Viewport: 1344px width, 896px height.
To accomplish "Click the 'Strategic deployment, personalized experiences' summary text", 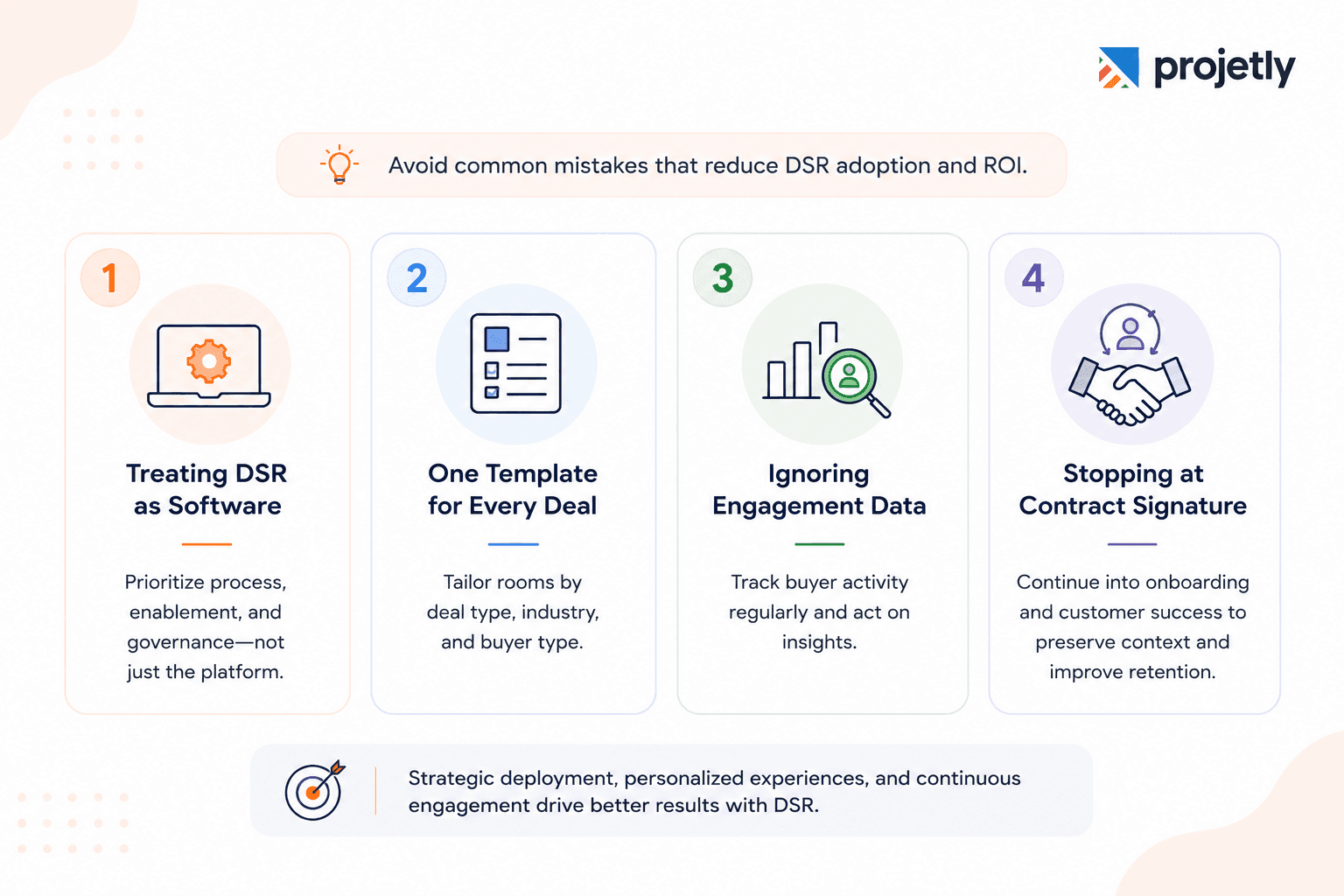I will click(x=714, y=791).
